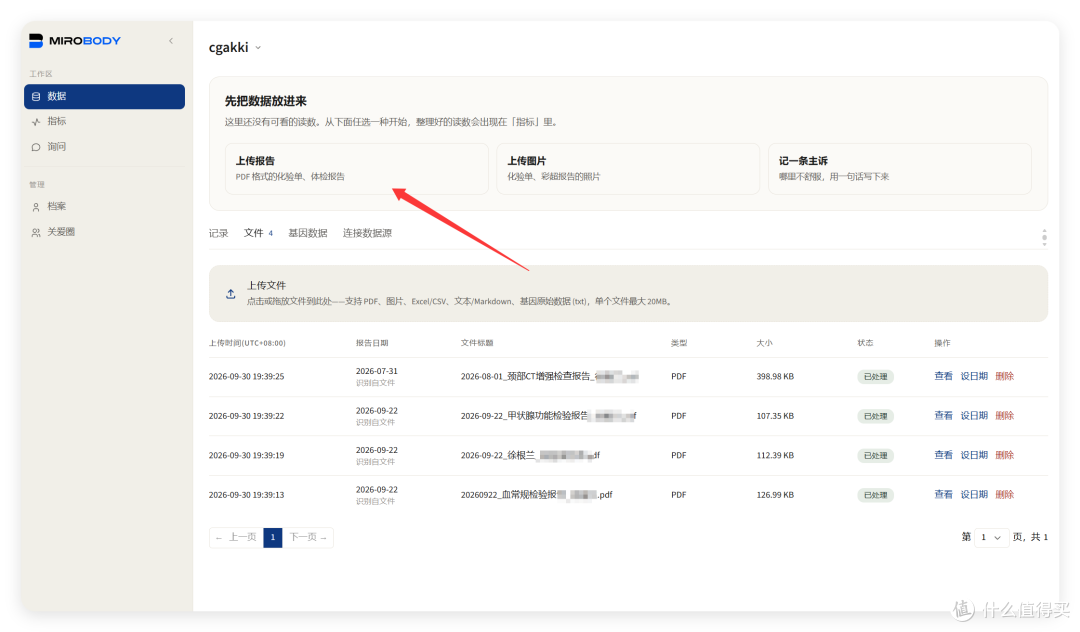Open the page number dropdown after 第
The image size is (1080, 632).
(991, 537)
